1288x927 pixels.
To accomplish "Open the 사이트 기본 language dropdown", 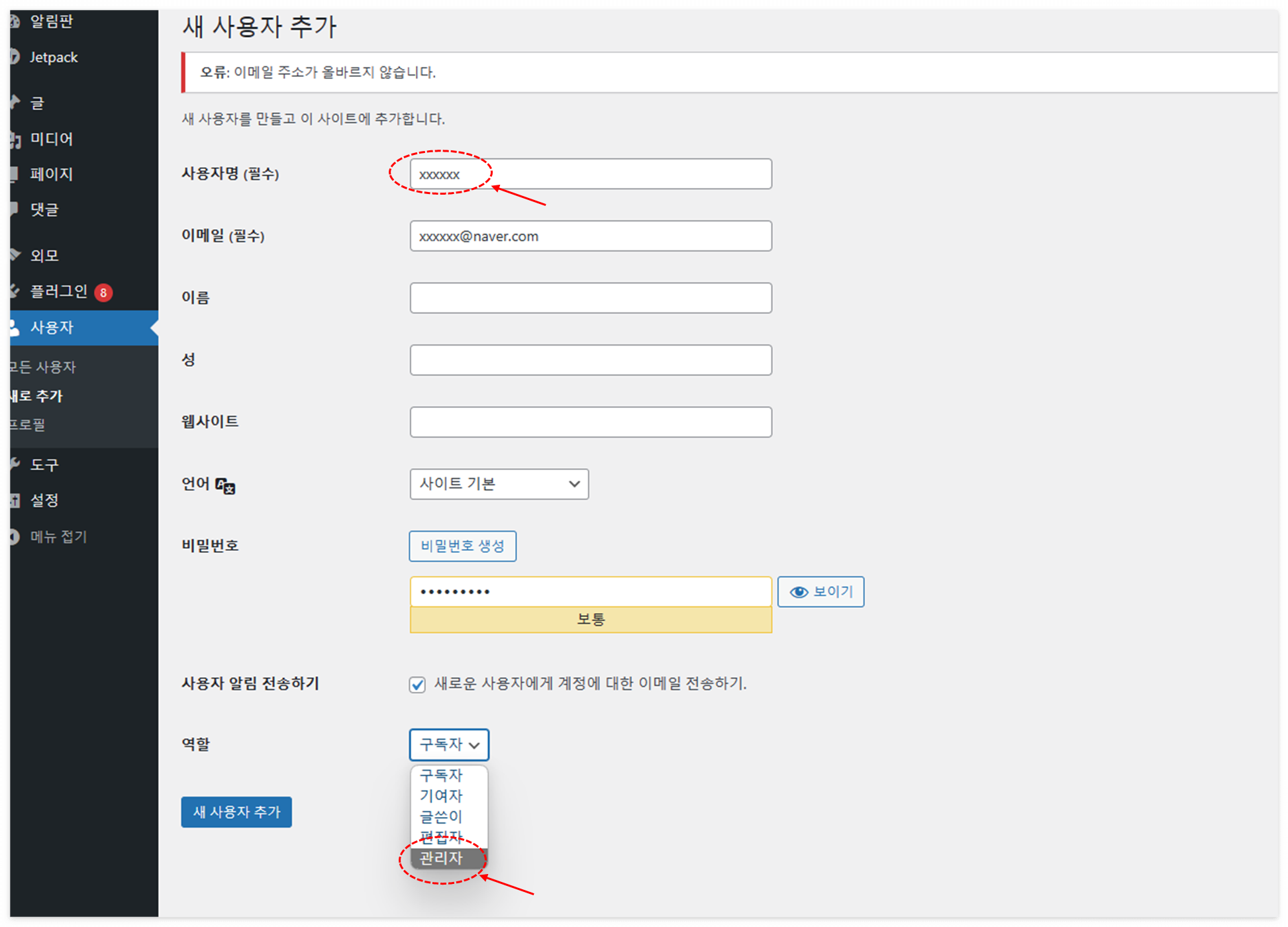I will click(499, 484).
